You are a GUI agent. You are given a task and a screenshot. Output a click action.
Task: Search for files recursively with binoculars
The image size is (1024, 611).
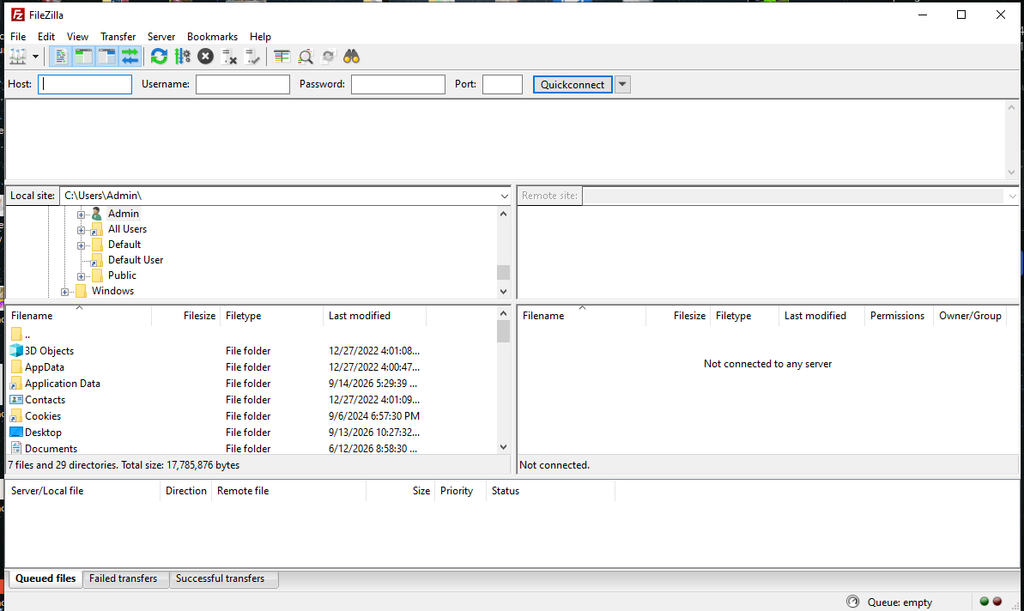(x=351, y=57)
